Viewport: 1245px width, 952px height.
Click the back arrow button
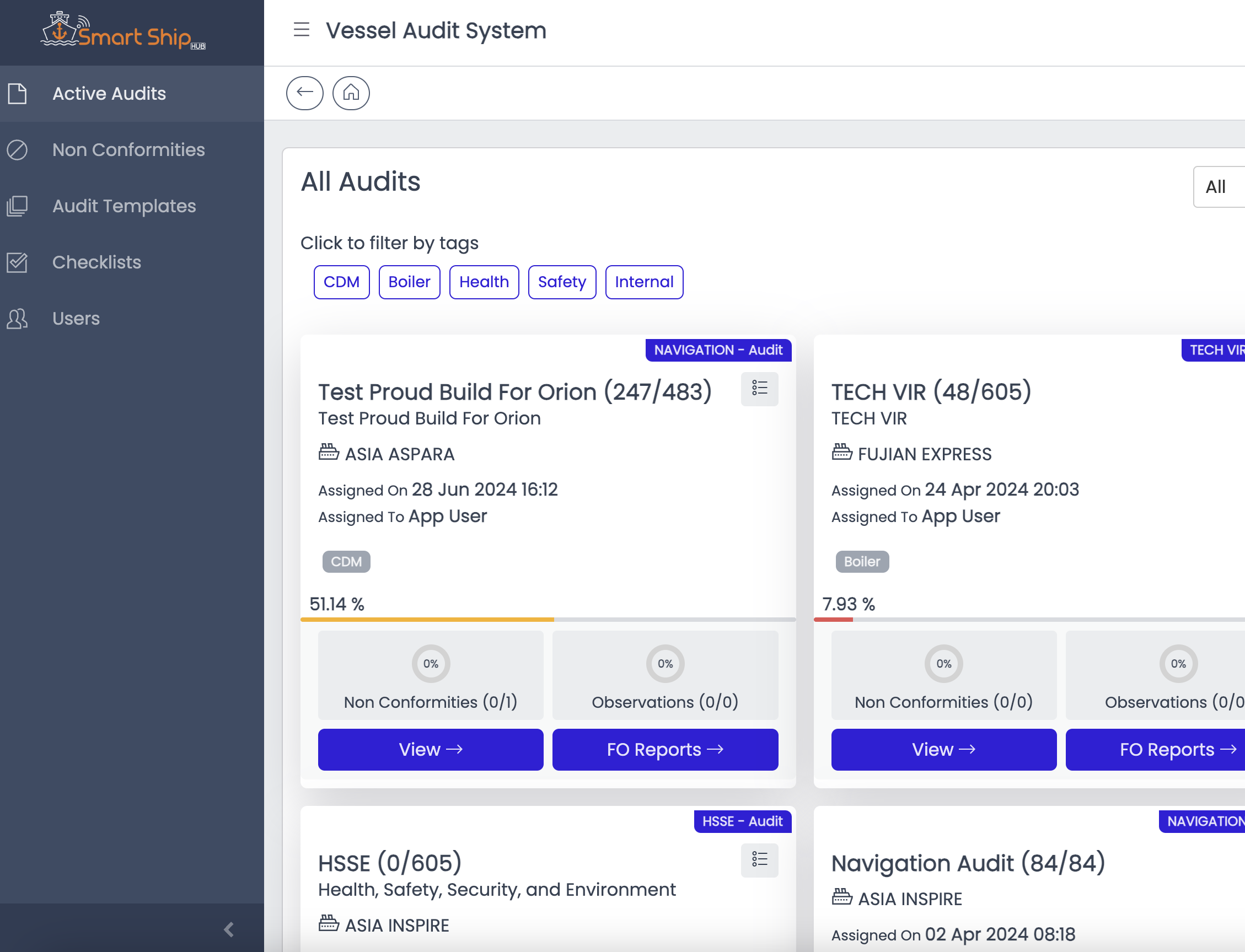[x=305, y=93]
